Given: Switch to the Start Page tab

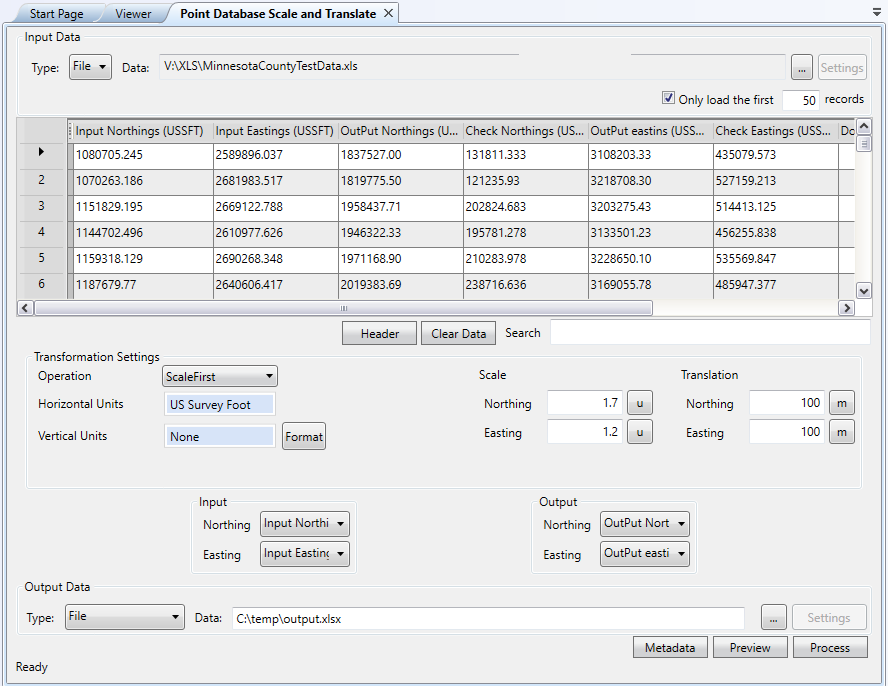Looking at the screenshot, I should (55, 14).
